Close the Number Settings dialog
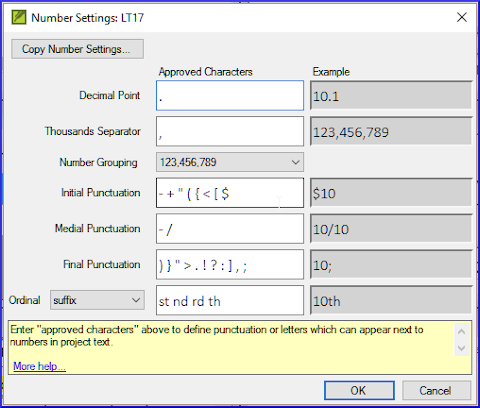The height and width of the screenshot is (408, 480). pos(462,17)
